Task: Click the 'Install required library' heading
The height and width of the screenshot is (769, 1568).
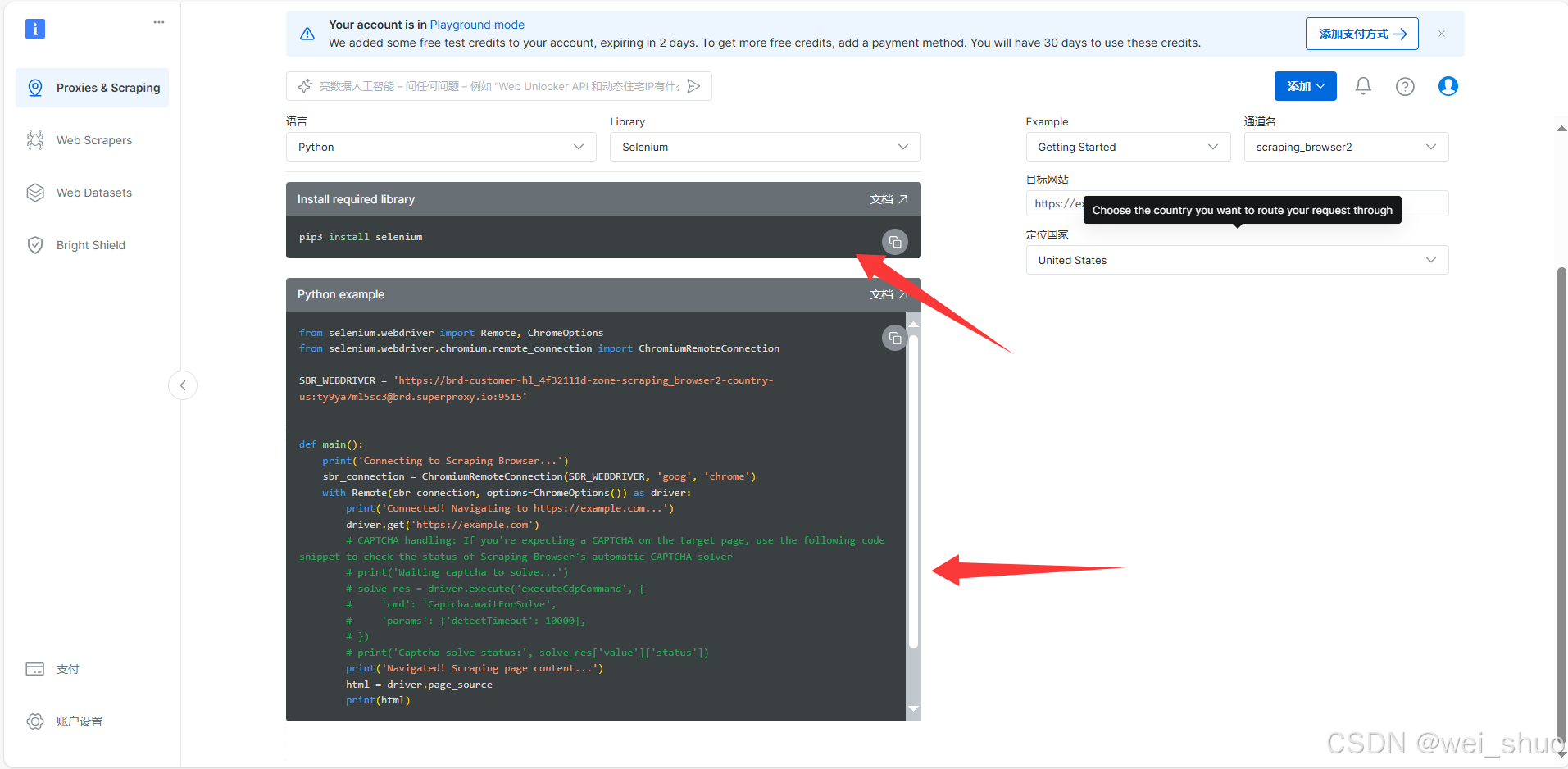Action: (x=356, y=199)
